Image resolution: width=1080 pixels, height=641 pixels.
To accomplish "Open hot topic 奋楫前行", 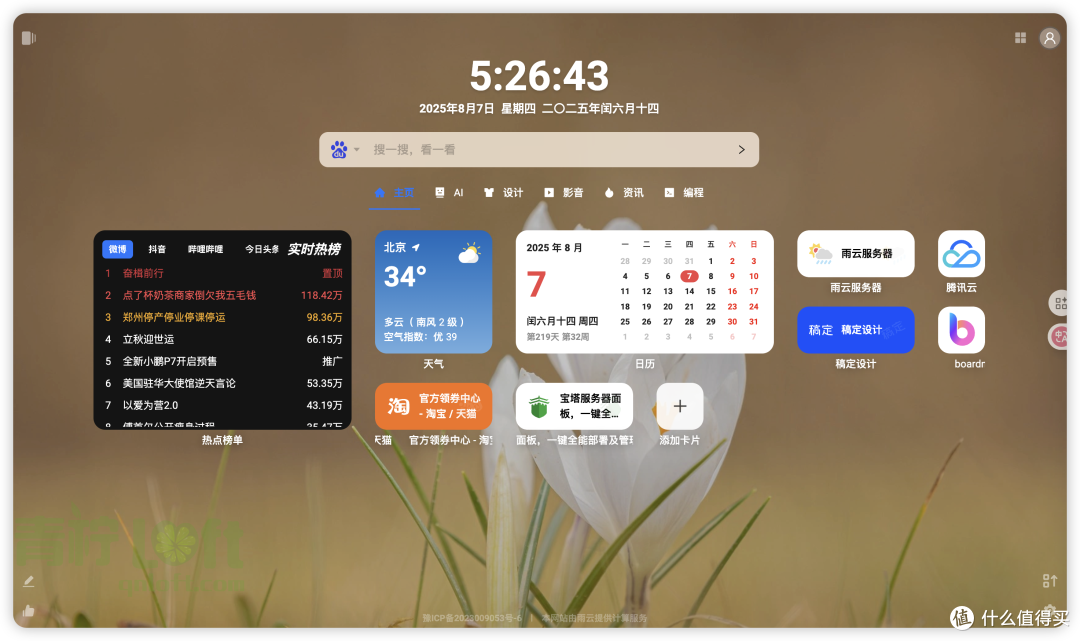I will click(143, 273).
